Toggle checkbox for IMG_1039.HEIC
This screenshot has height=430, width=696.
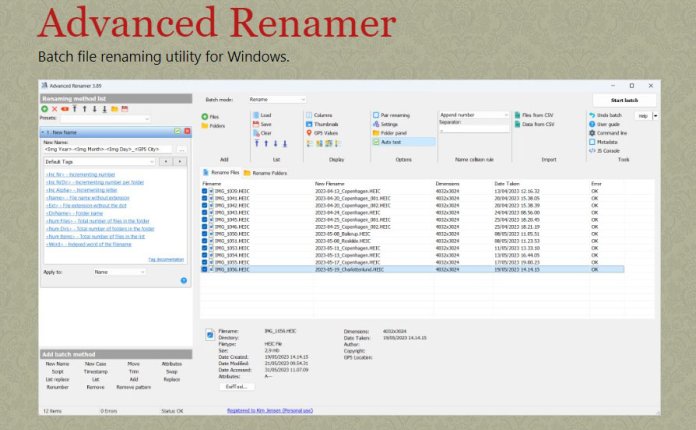coord(206,190)
